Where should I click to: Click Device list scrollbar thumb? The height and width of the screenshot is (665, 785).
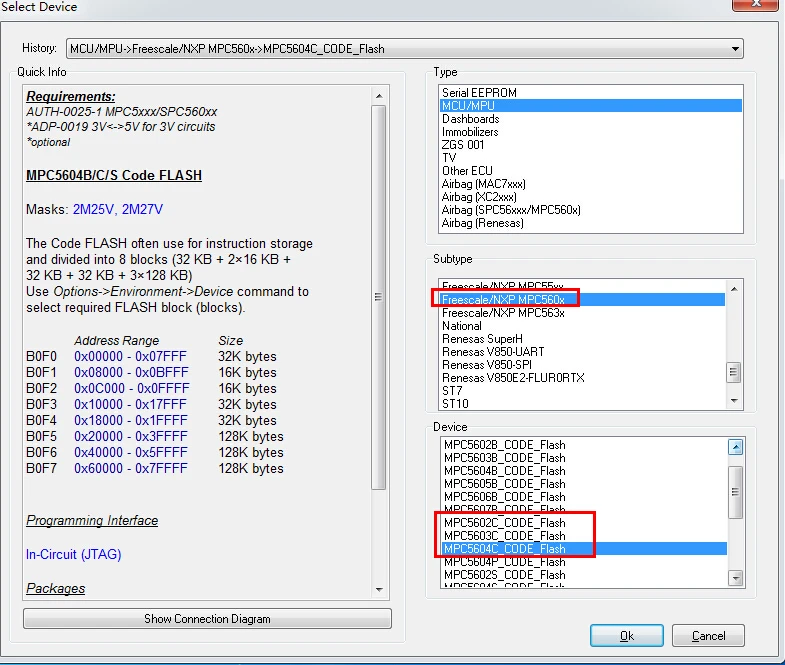[x=735, y=492]
